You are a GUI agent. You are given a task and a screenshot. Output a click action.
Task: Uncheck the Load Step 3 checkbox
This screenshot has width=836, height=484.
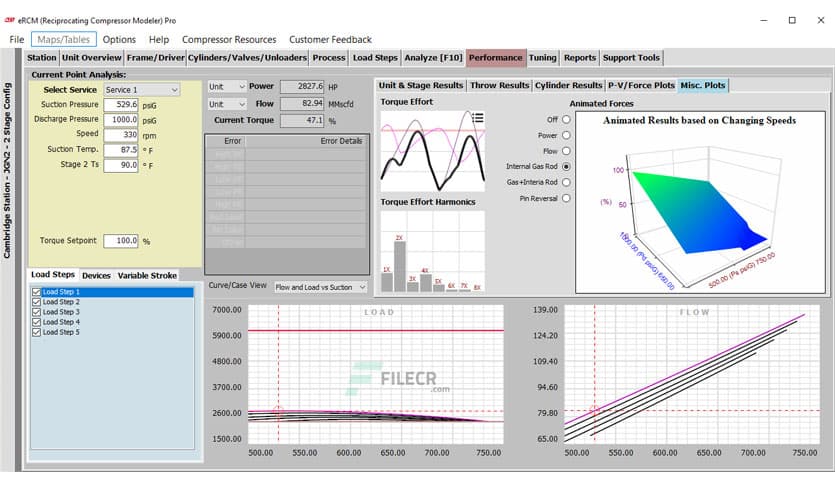click(36, 312)
